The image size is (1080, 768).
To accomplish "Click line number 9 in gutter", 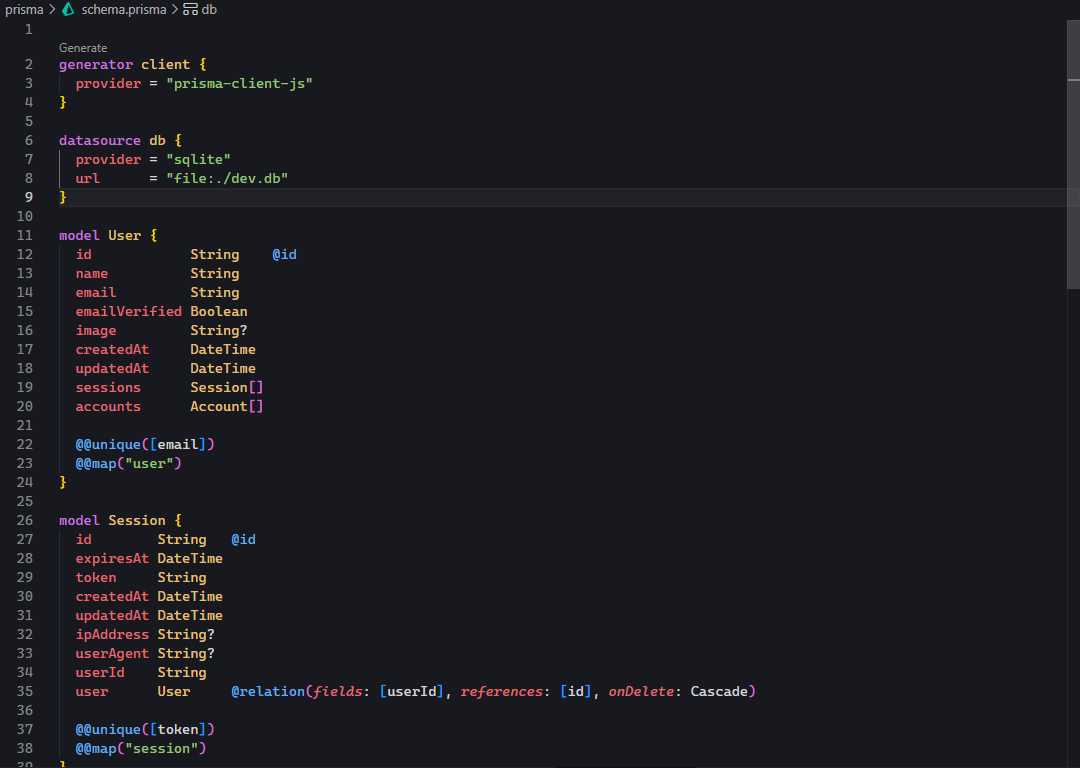I will [x=29, y=197].
